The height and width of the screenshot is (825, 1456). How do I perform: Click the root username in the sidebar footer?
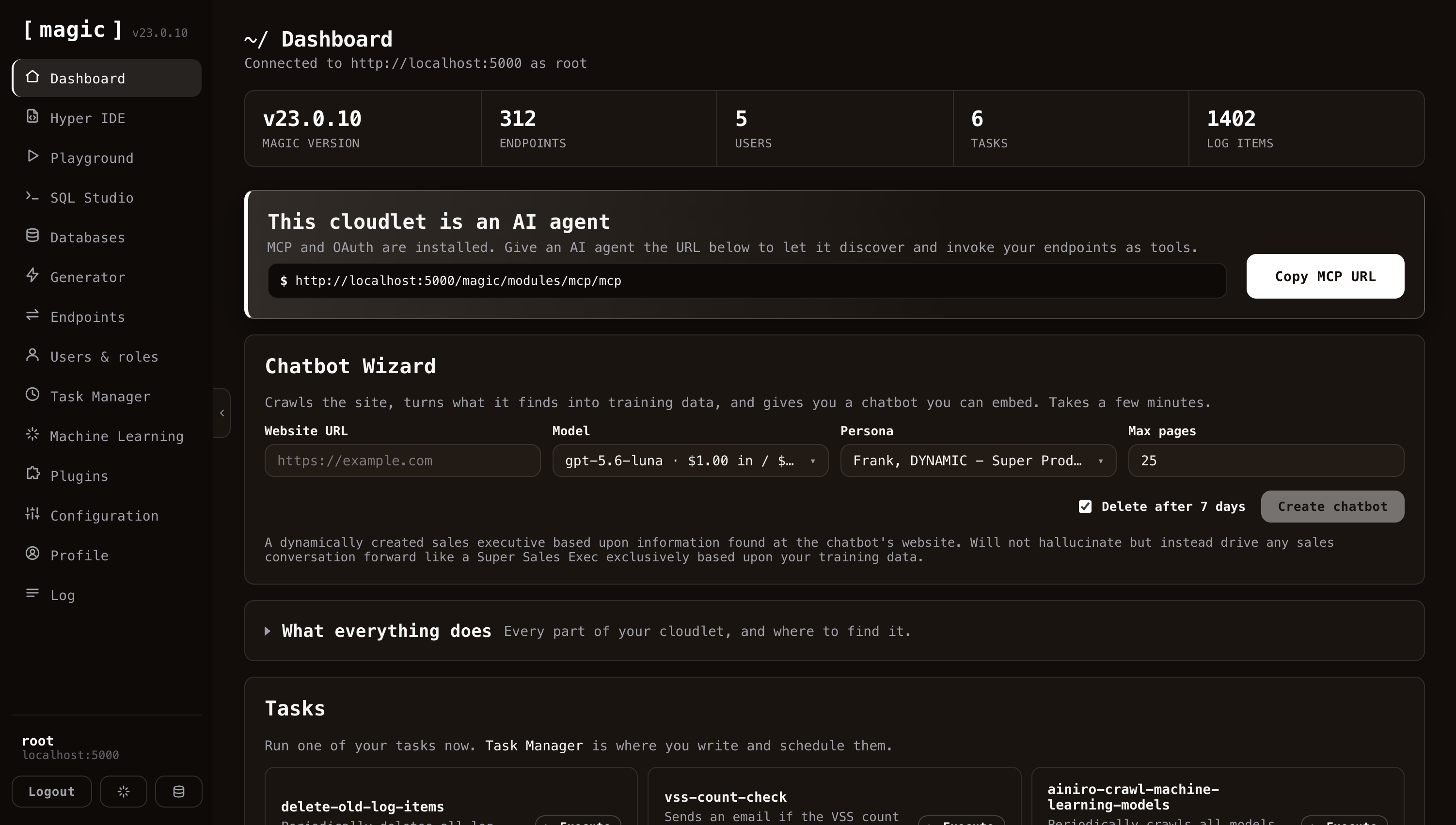[x=37, y=741]
